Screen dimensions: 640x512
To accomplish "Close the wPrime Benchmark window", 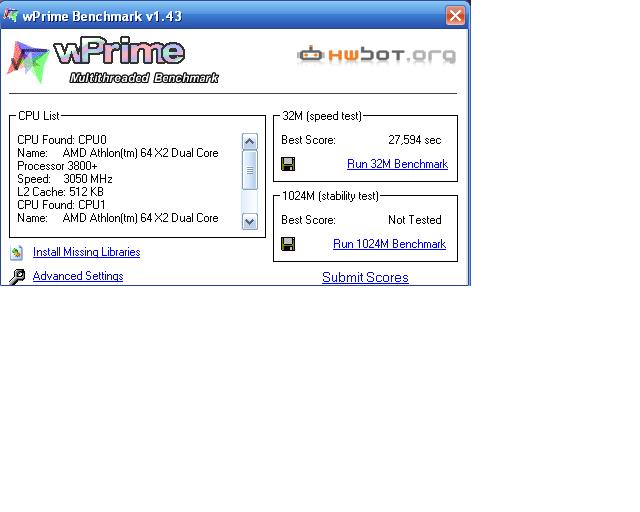I will click(x=455, y=16).
